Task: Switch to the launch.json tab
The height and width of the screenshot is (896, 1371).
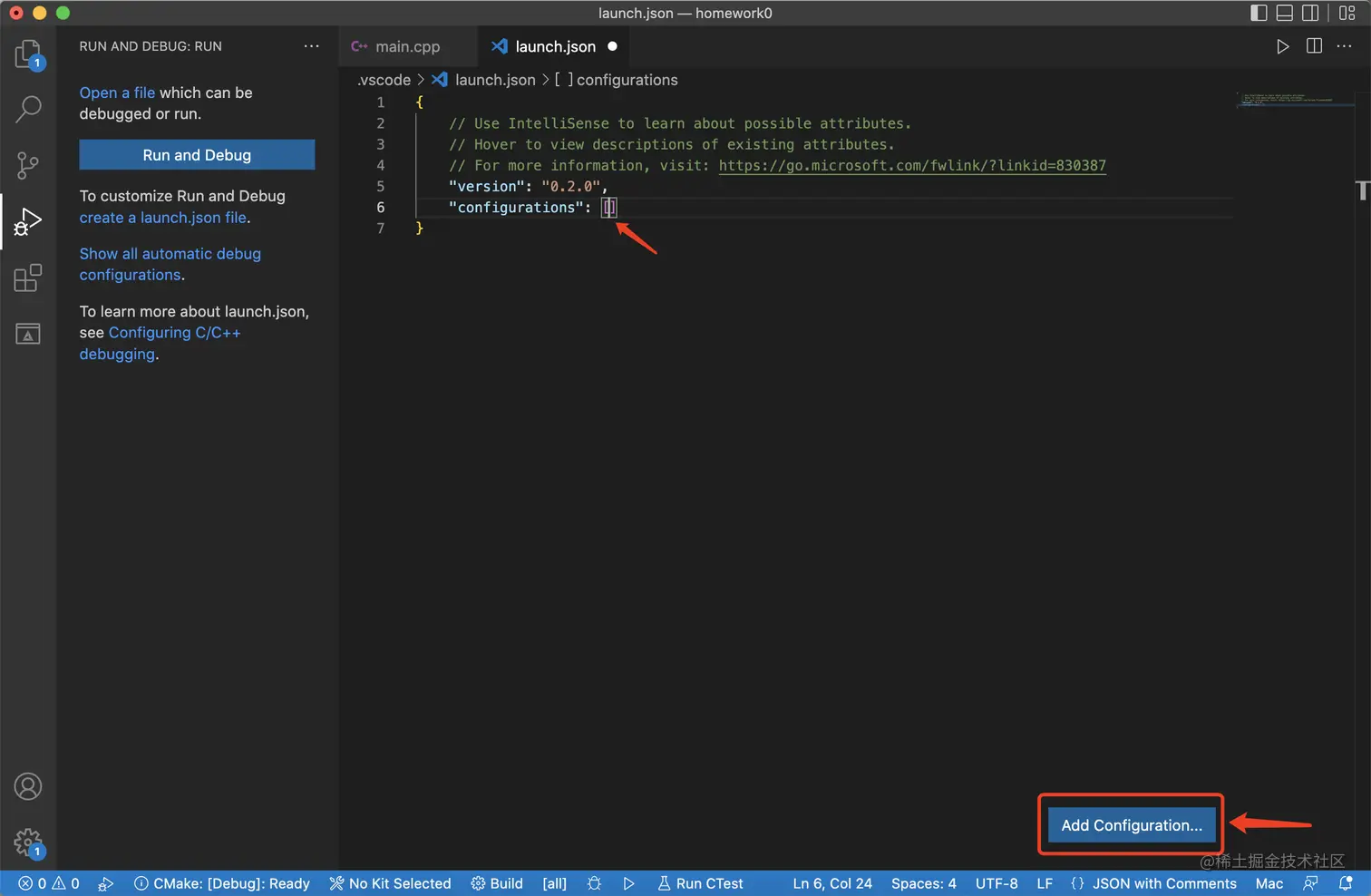Action: pos(554,46)
